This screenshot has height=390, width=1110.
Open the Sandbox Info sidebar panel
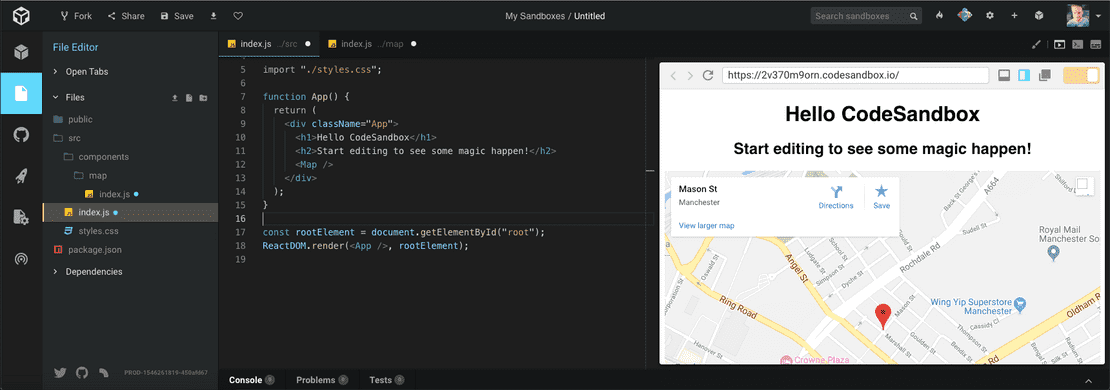[x=21, y=52]
